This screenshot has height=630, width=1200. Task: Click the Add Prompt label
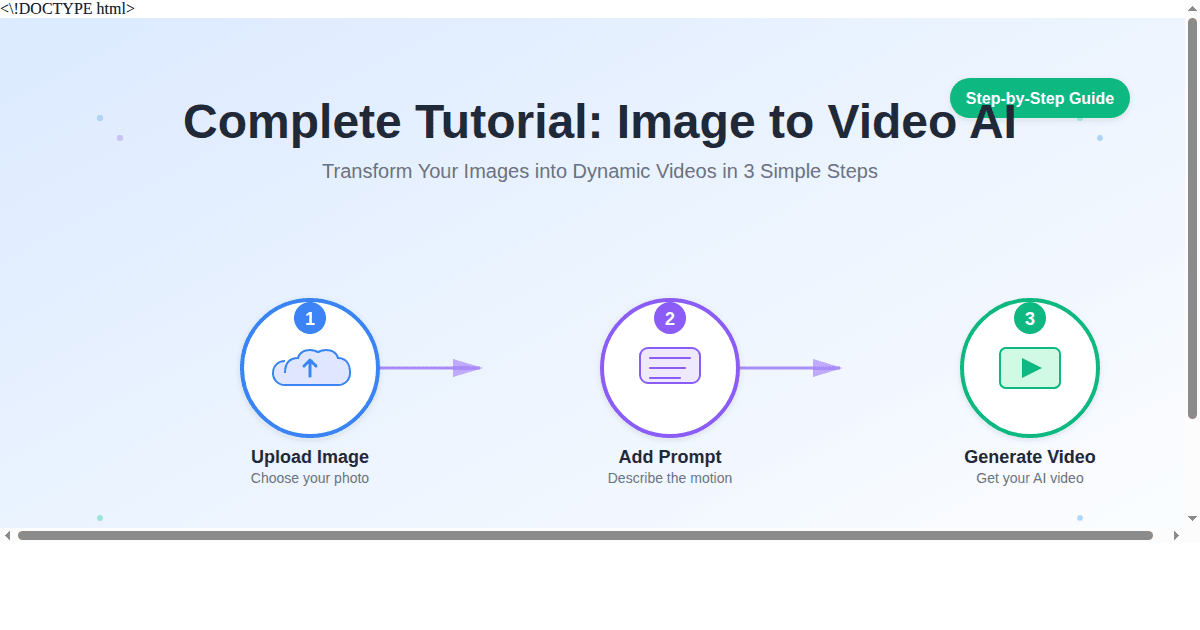tap(670, 457)
